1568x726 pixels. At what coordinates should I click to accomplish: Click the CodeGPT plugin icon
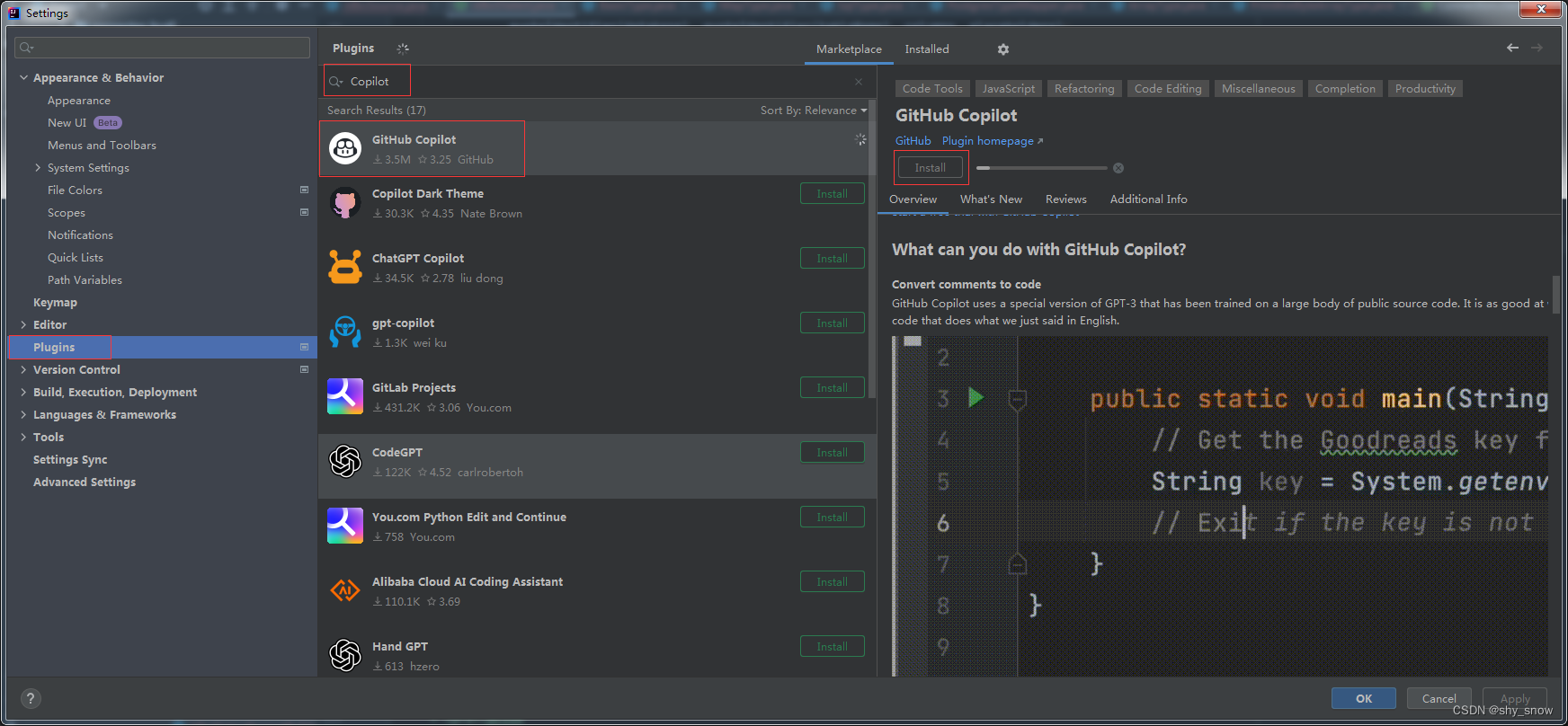tap(345, 461)
